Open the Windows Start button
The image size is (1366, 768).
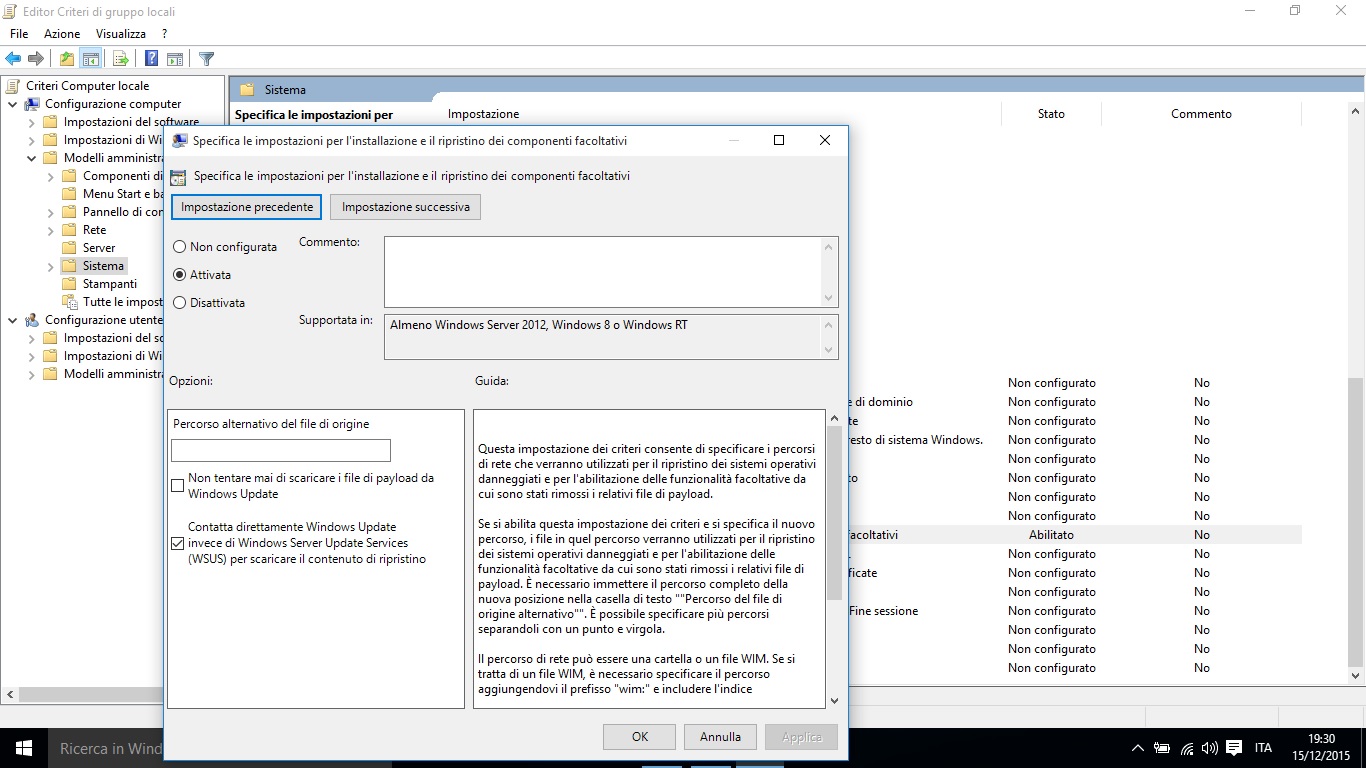24,748
